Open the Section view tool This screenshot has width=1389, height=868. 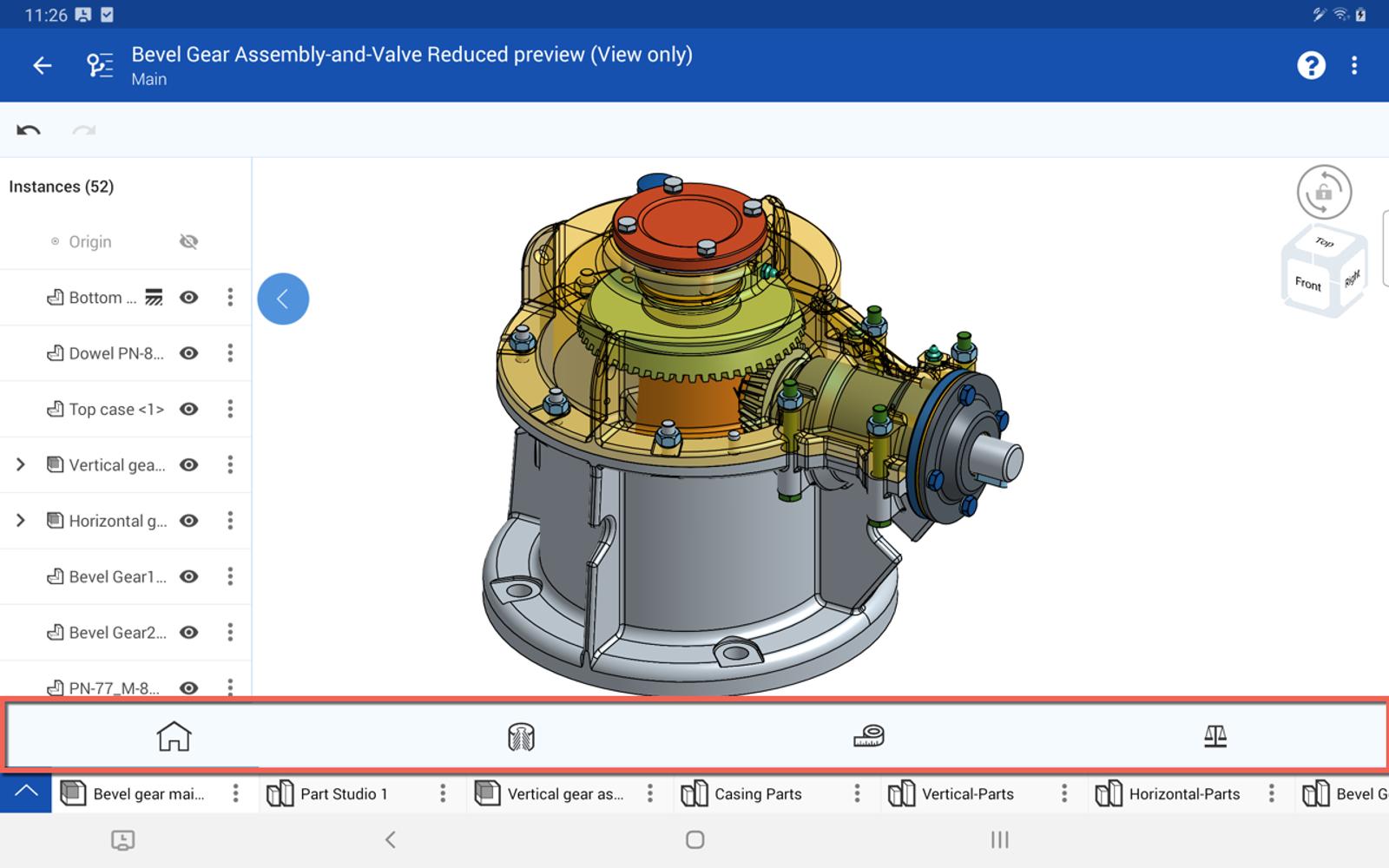(x=521, y=737)
